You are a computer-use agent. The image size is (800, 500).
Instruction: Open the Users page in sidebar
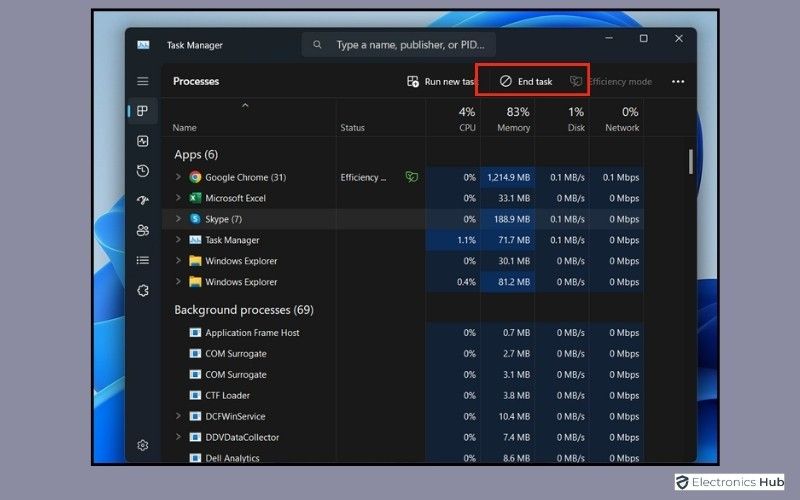coord(143,230)
